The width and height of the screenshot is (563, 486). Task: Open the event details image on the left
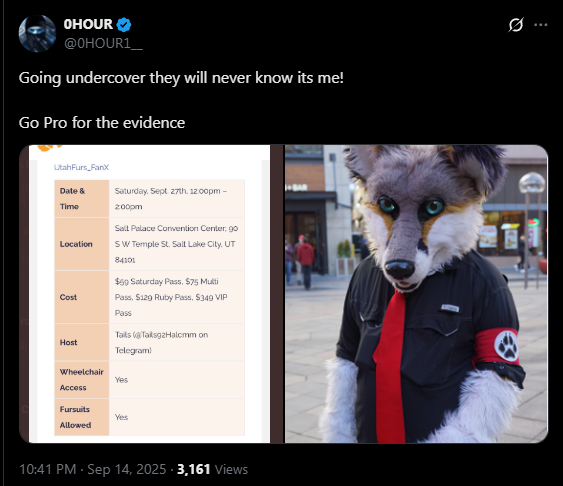point(151,294)
